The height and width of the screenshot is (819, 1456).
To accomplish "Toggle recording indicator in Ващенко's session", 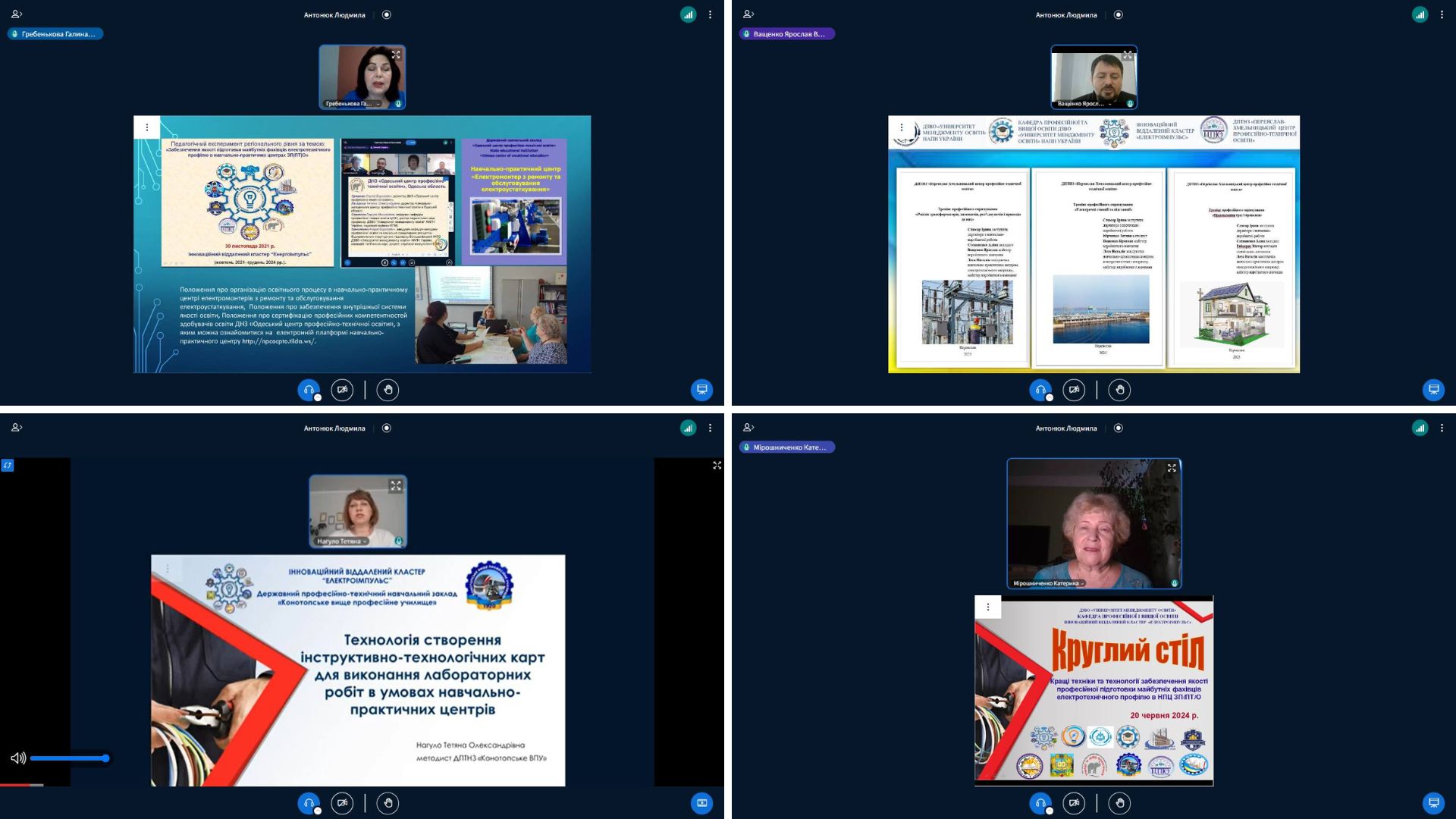I will [x=1119, y=14].
